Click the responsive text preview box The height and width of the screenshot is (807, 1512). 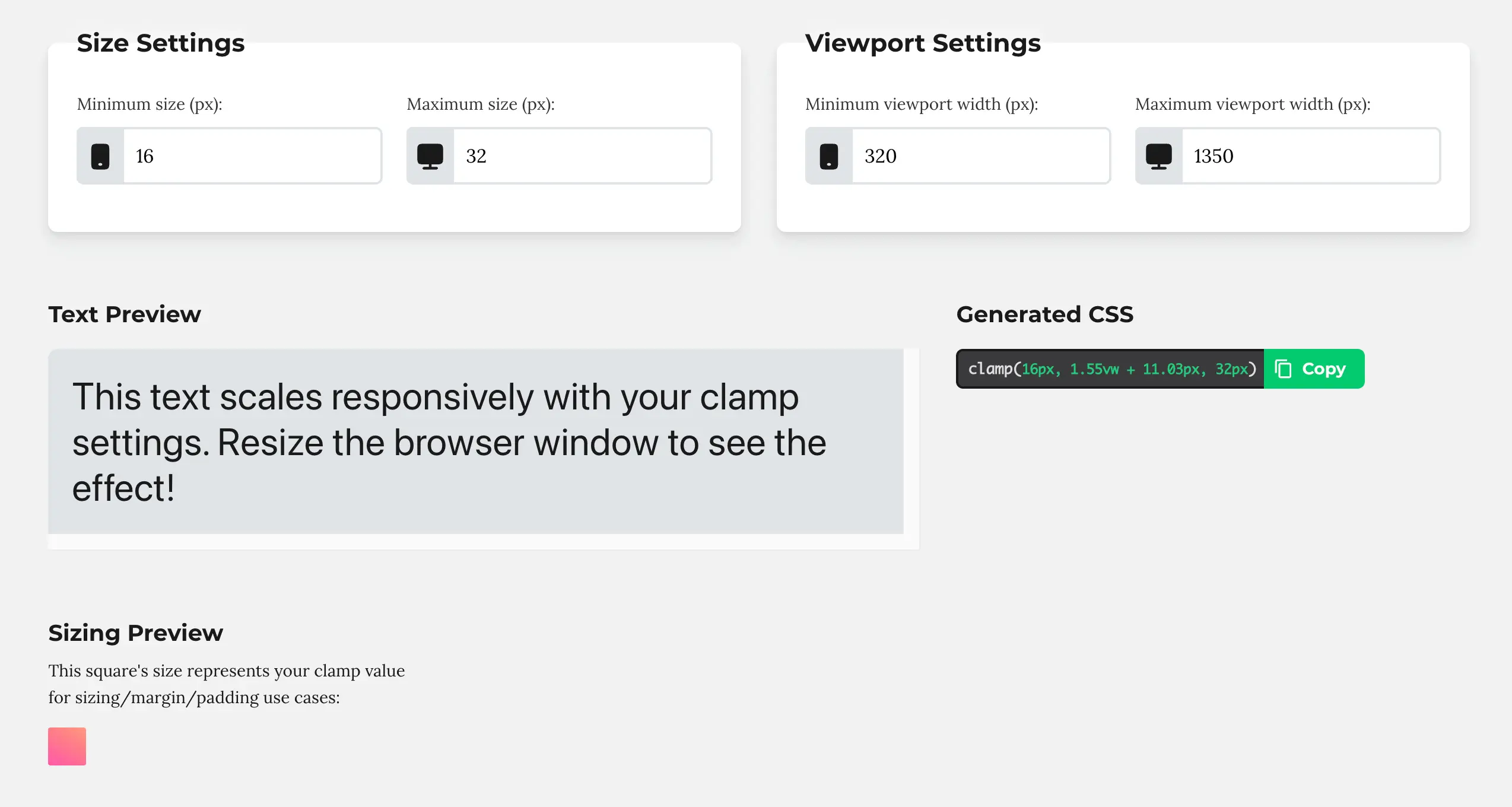pos(475,441)
